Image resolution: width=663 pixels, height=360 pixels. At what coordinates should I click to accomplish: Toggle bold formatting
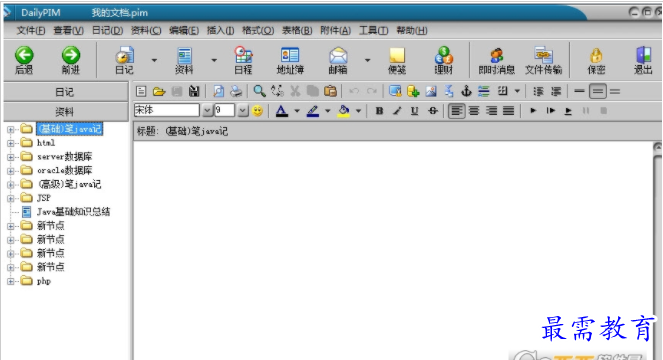(x=379, y=111)
